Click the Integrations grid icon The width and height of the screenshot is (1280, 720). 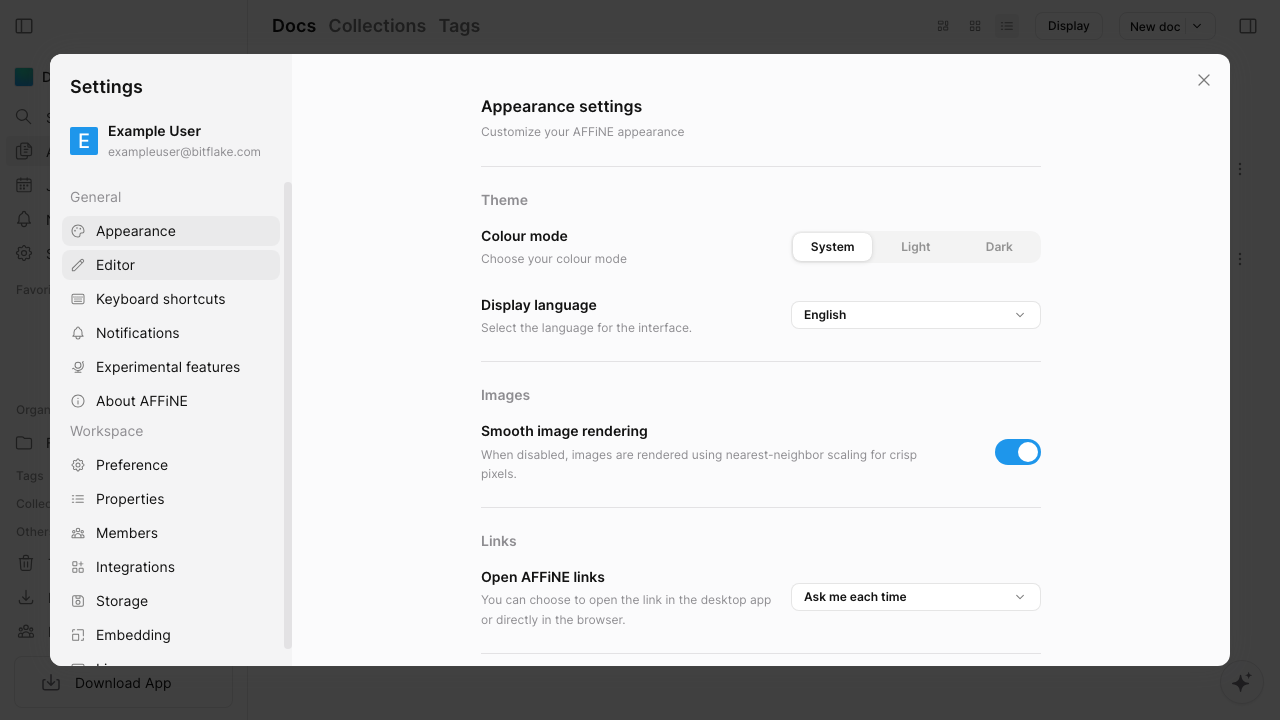click(78, 567)
